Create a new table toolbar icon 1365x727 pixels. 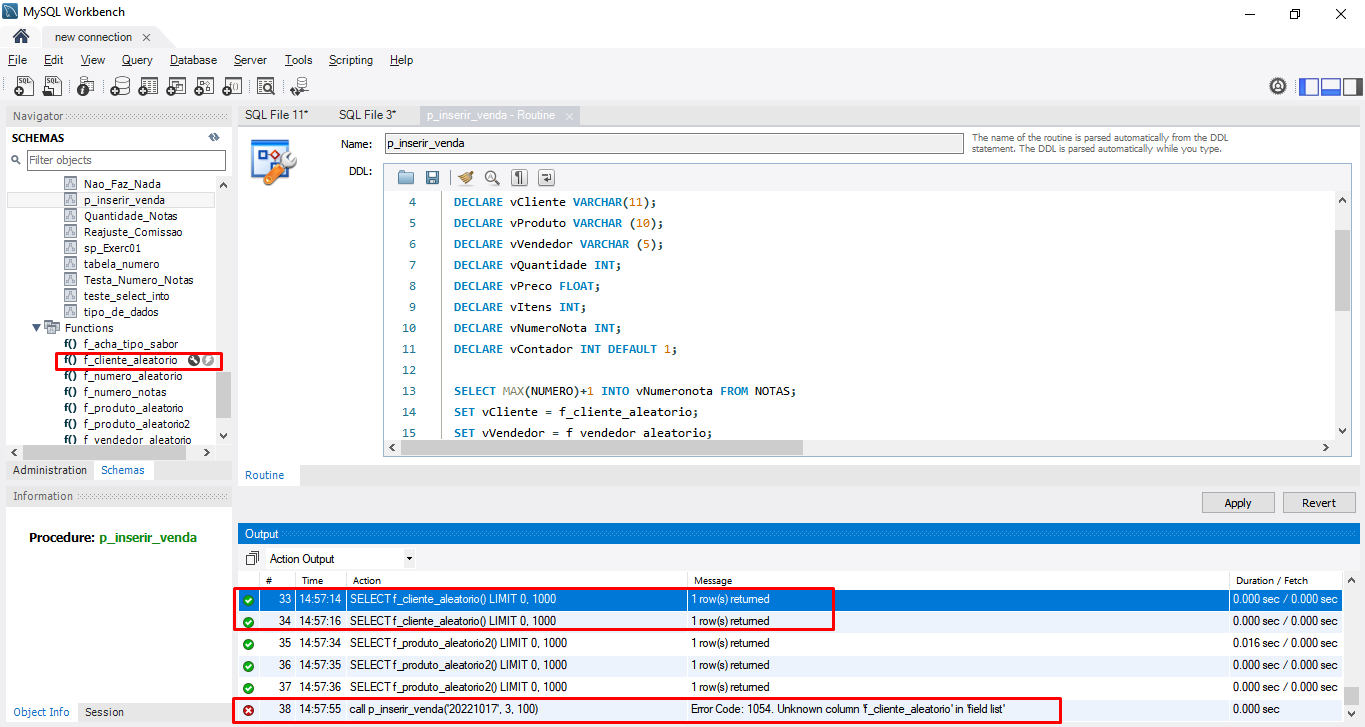coord(148,87)
